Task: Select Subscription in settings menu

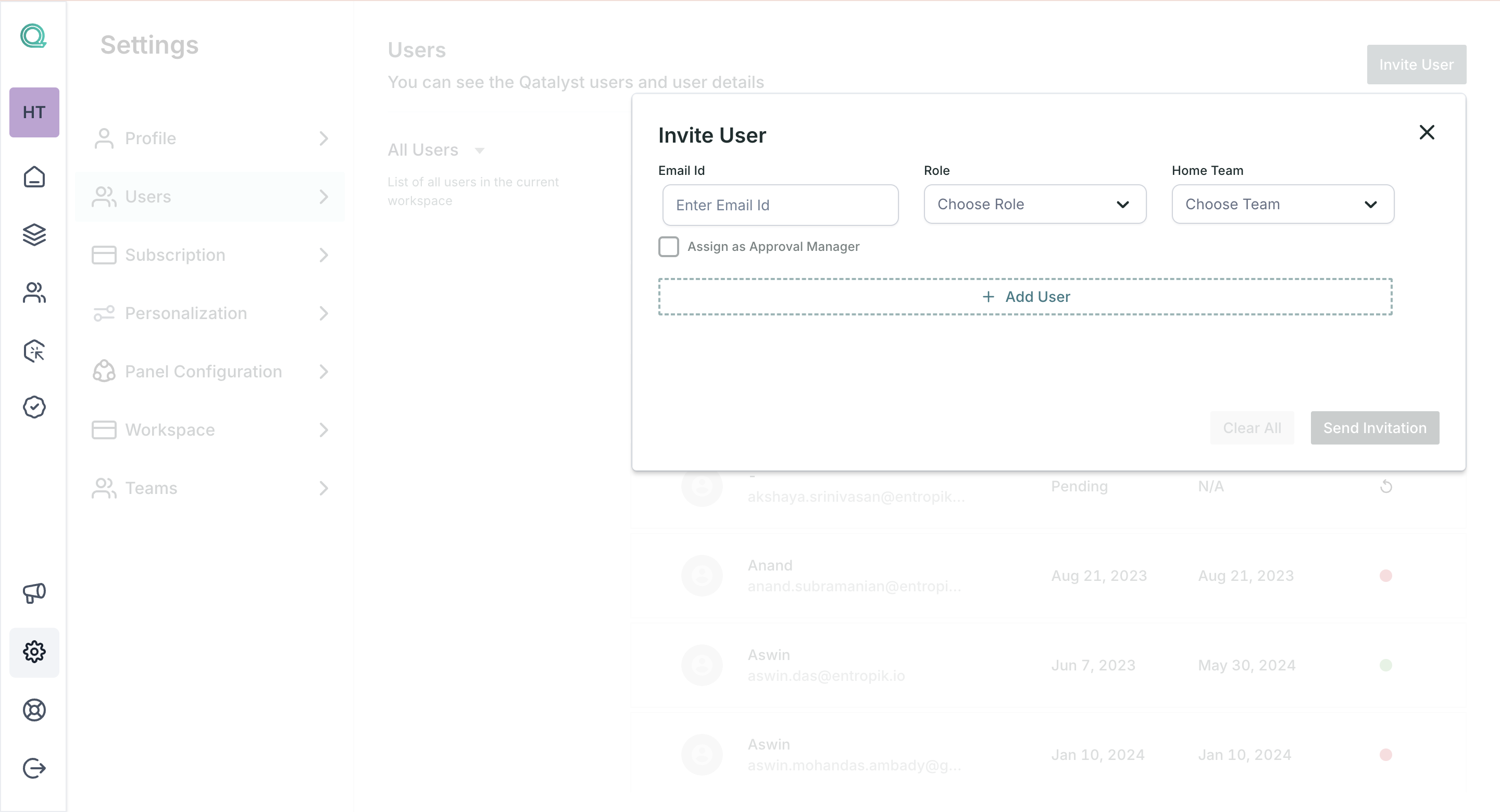Action: coord(210,255)
